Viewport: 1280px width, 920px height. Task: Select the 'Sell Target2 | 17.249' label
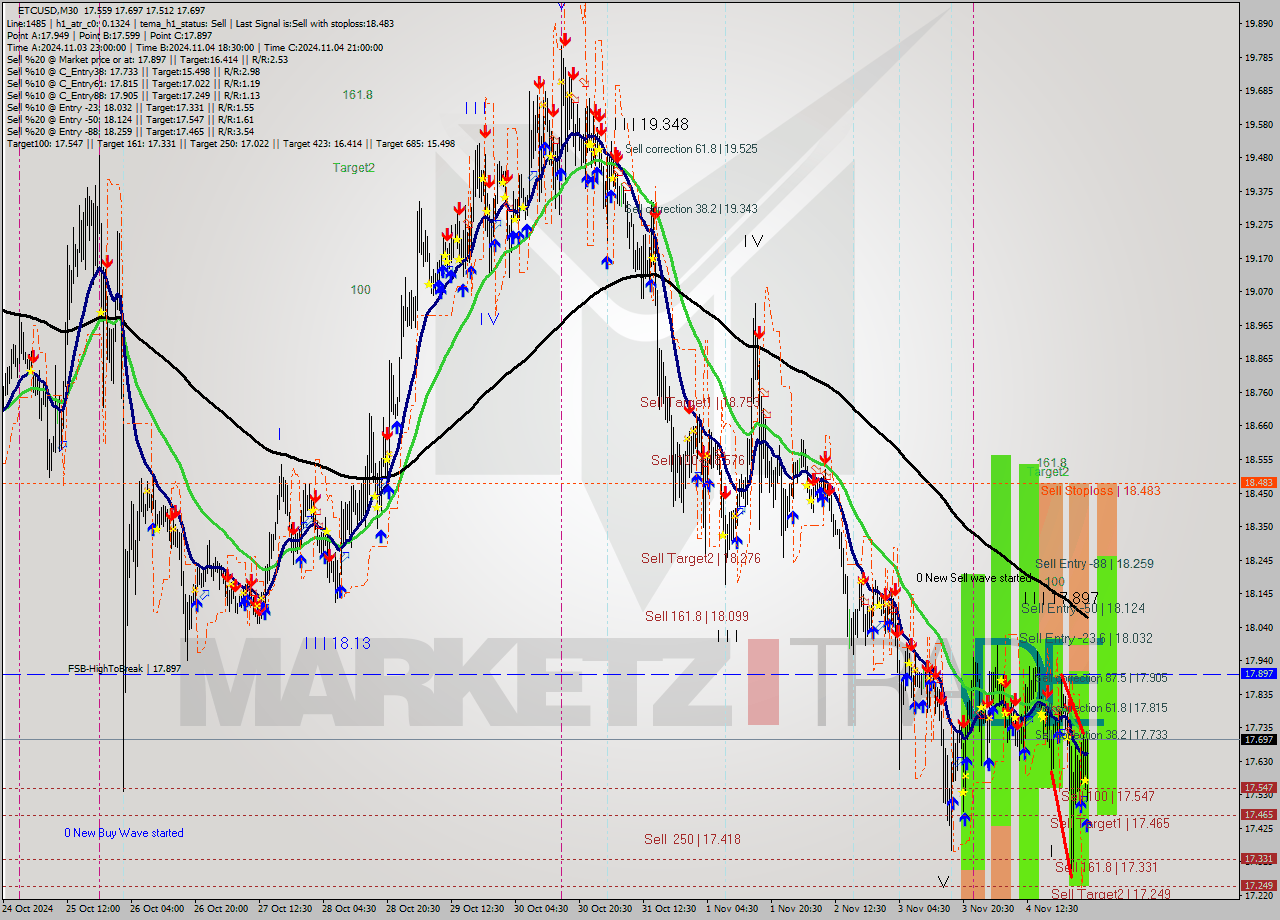coord(1110,894)
